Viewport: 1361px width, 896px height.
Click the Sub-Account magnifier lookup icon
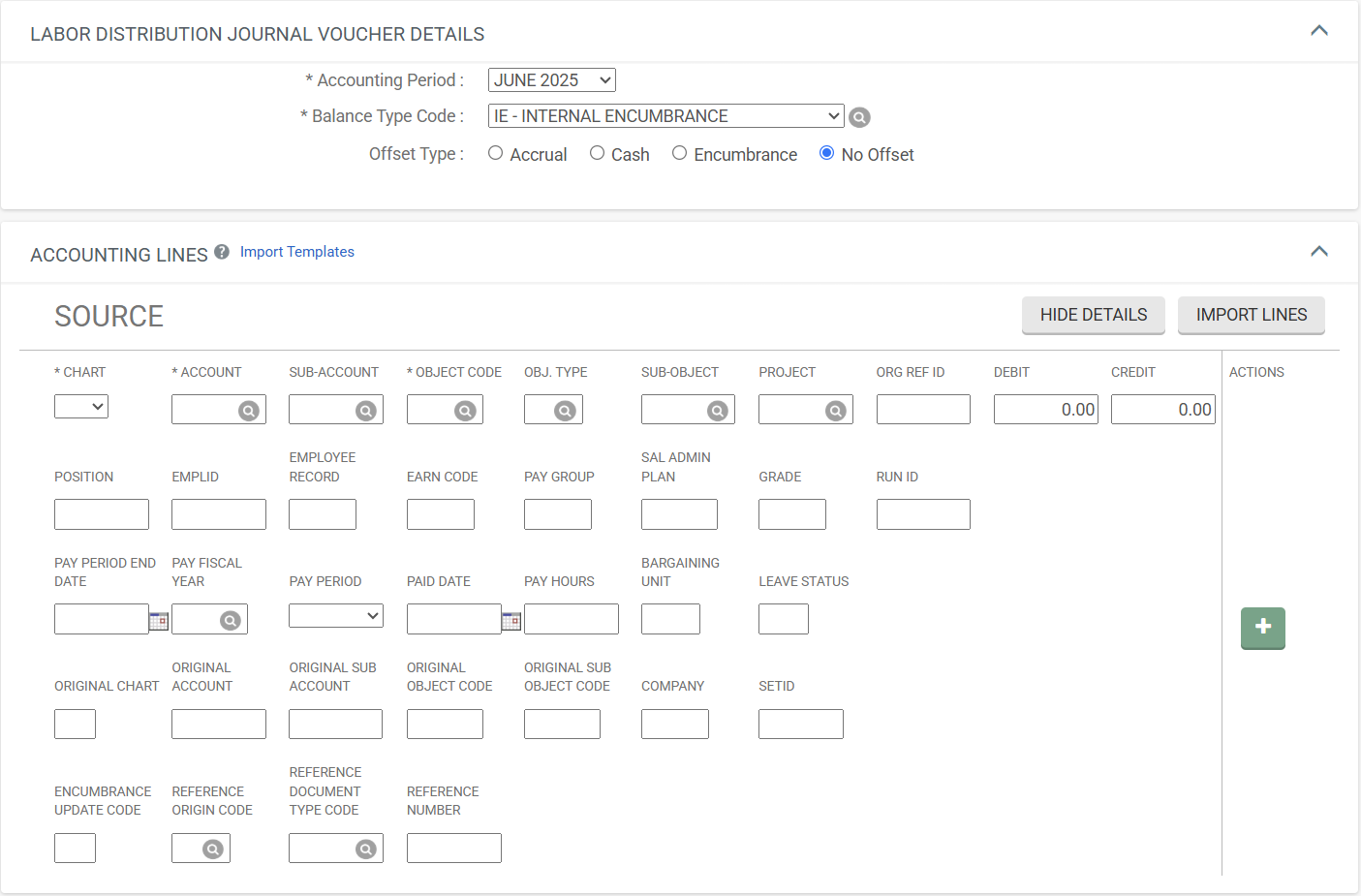click(x=366, y=411)
